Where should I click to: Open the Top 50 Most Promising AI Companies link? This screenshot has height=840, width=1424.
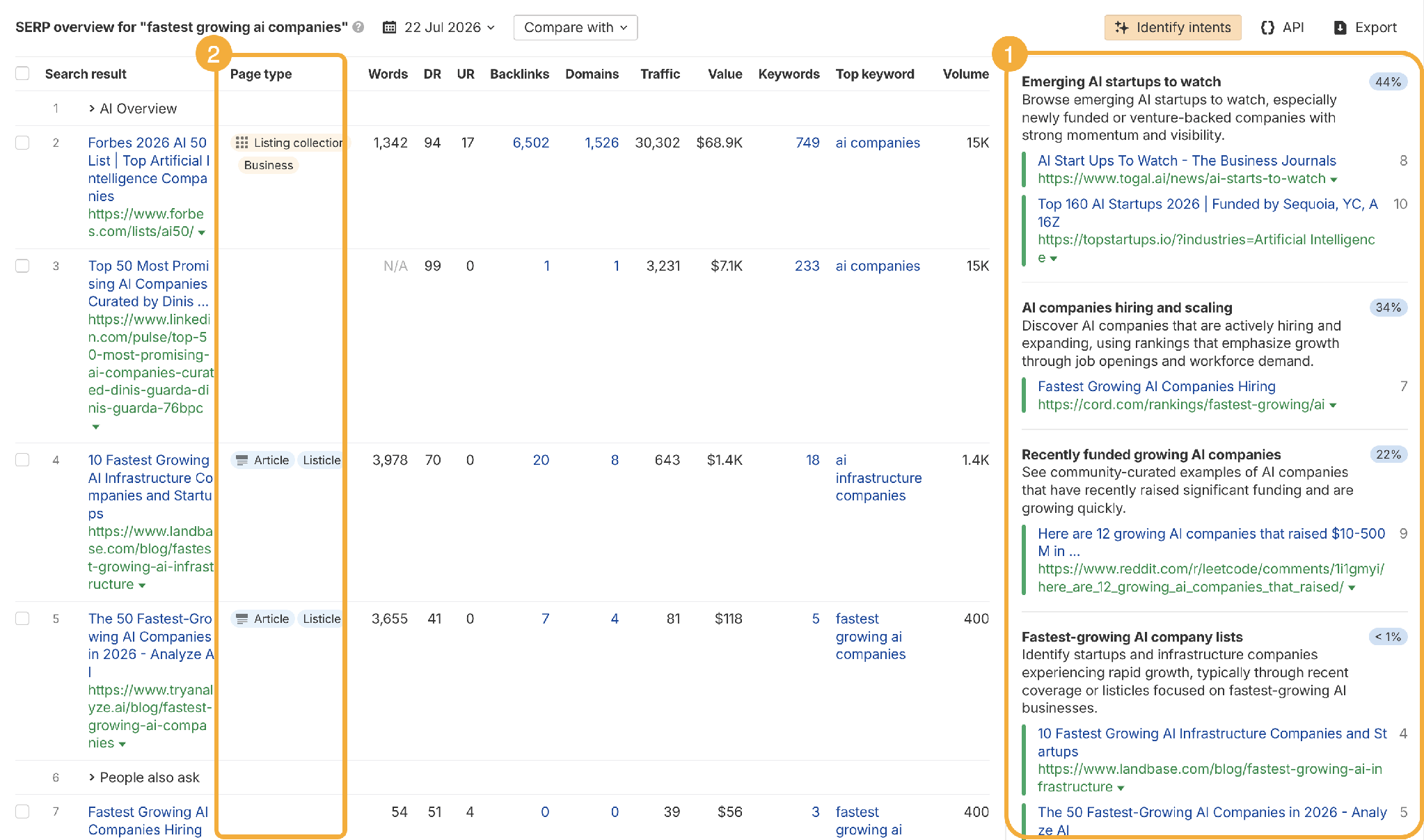pyautogui.click(x=148, y=283)
